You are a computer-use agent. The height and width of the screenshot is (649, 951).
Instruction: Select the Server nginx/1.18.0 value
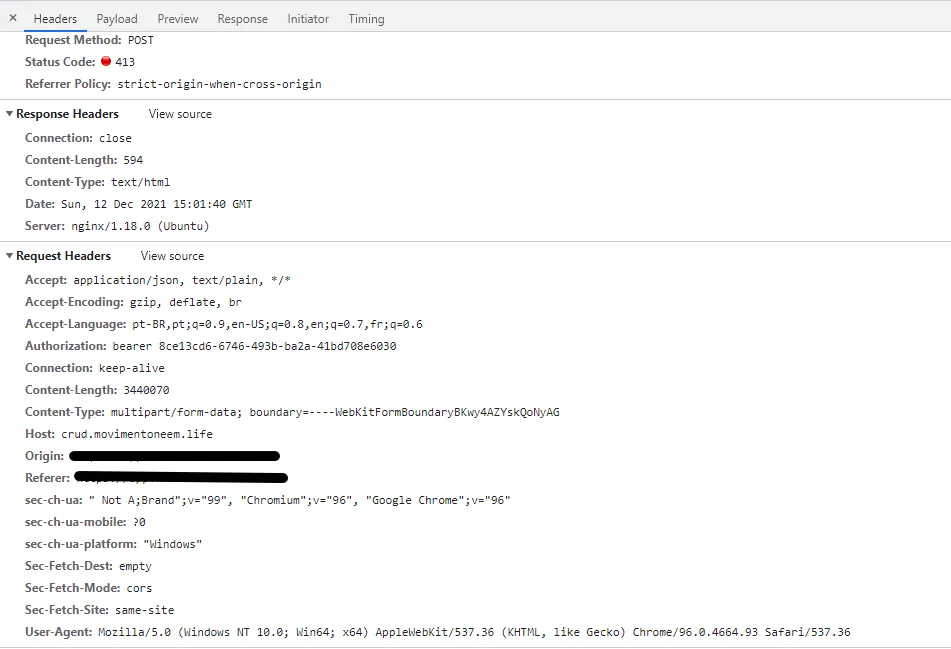[153, 226]
